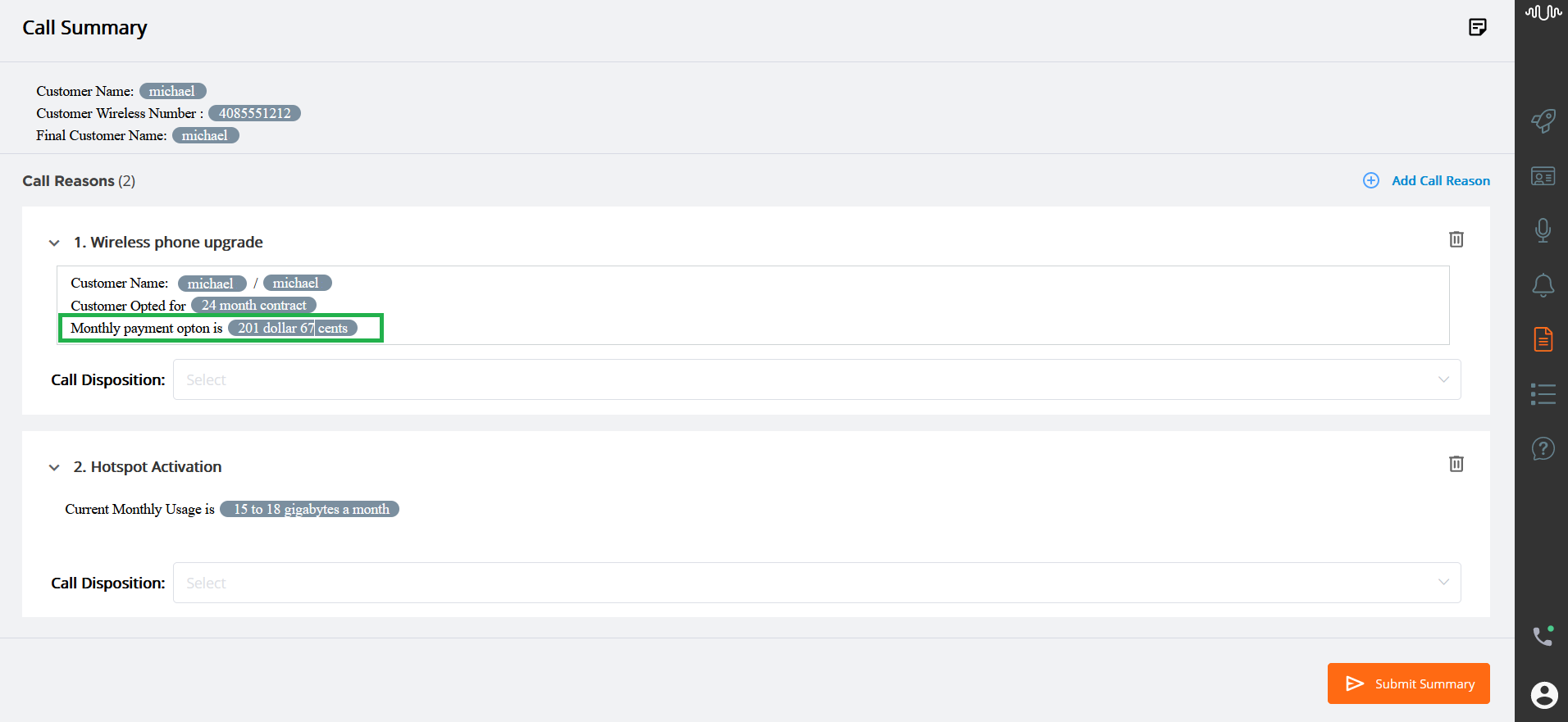The image size is (1568, 722).
Task: Click Add Call Reason link
Action: click(x=1426, y=180)
